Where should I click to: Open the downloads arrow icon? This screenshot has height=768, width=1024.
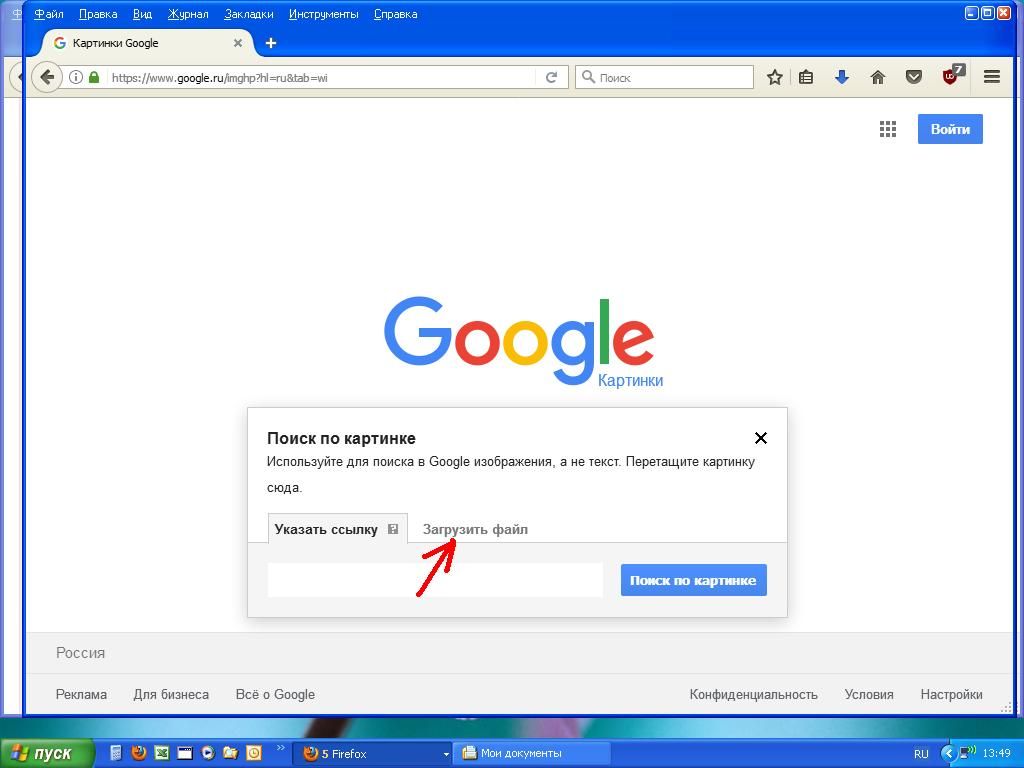842,77
